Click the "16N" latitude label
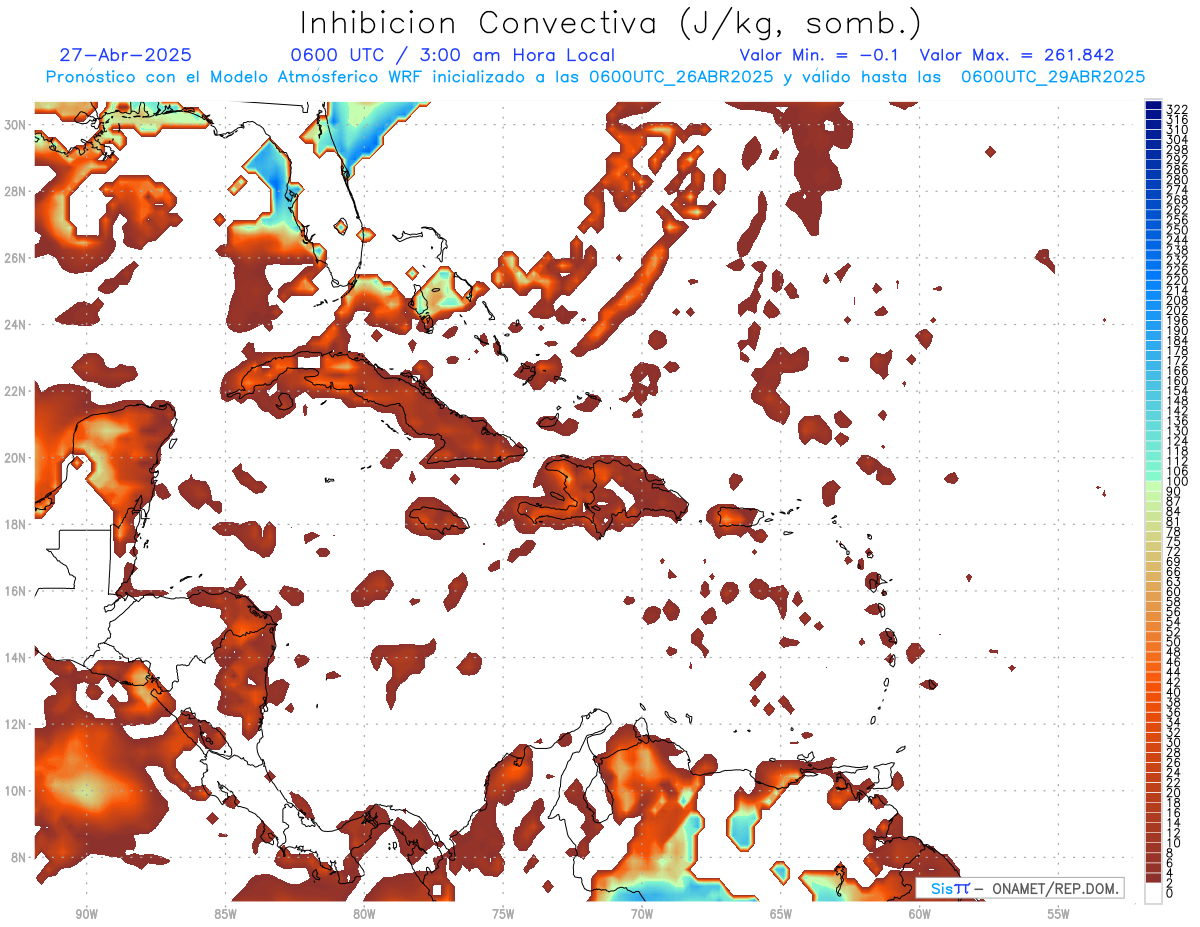Screen dimensions: 1200x927 coord(15,591)
